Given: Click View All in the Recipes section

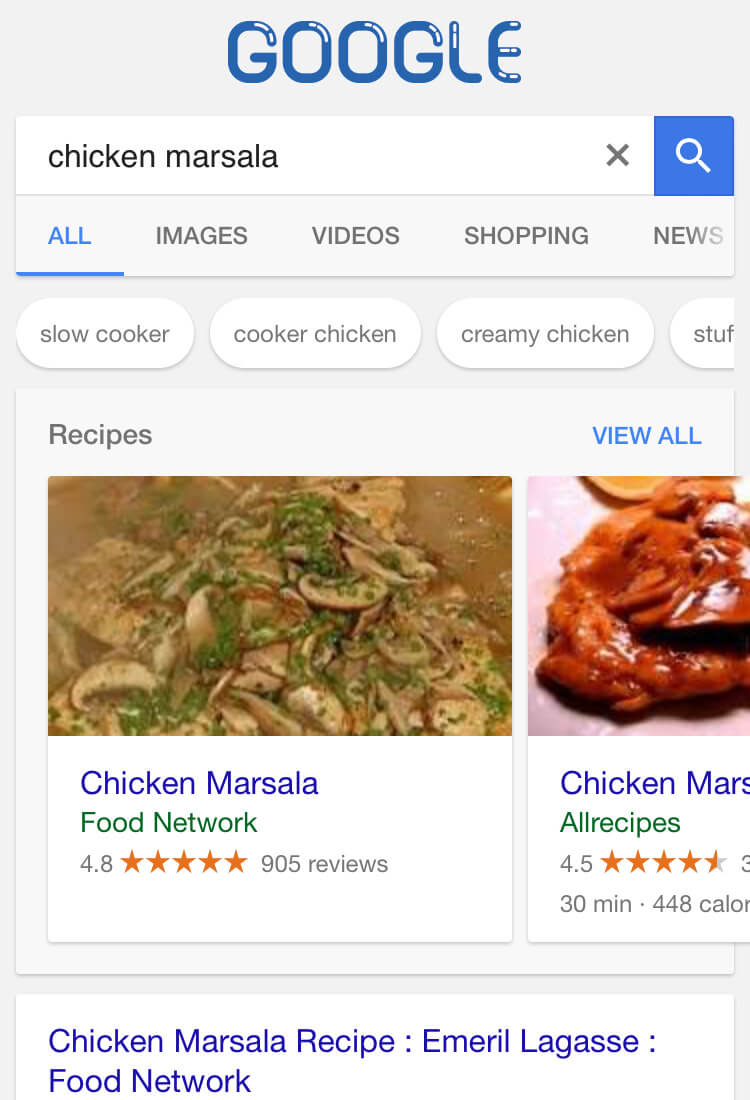Looking at the screenshot, I should [646, 436].
